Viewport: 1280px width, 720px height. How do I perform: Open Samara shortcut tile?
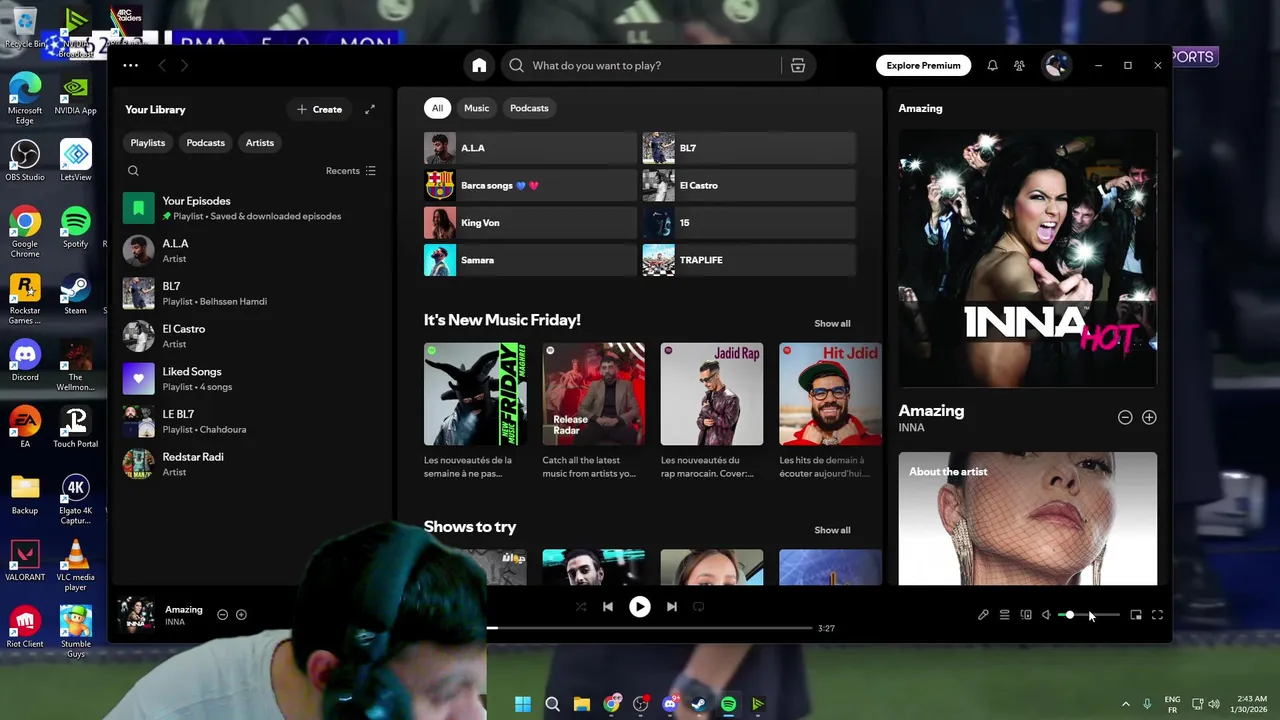[x=530, y=260]
